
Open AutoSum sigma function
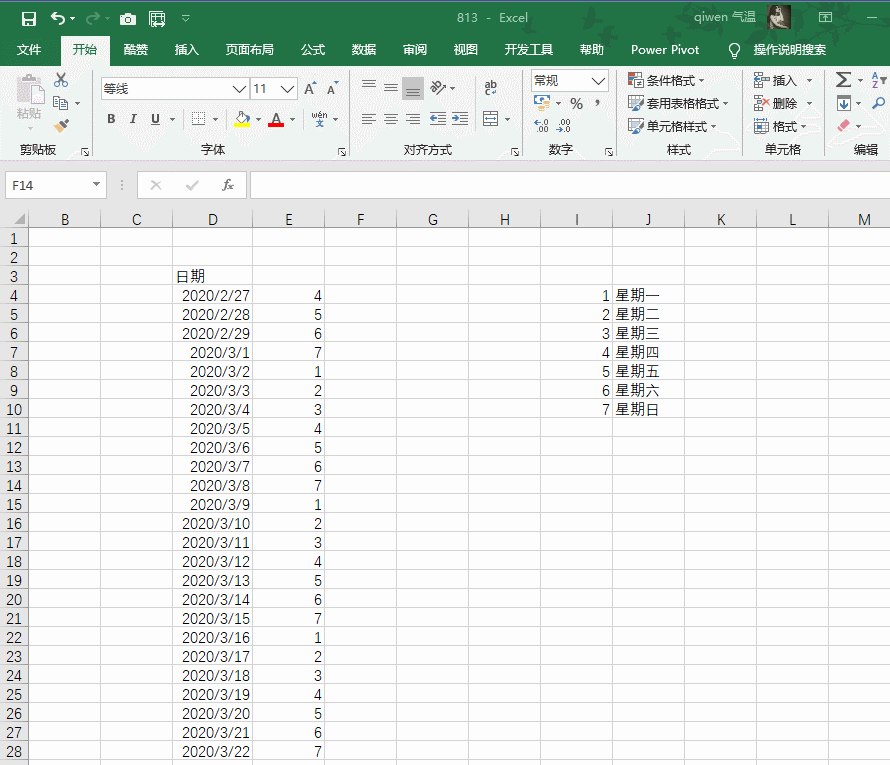843,80
